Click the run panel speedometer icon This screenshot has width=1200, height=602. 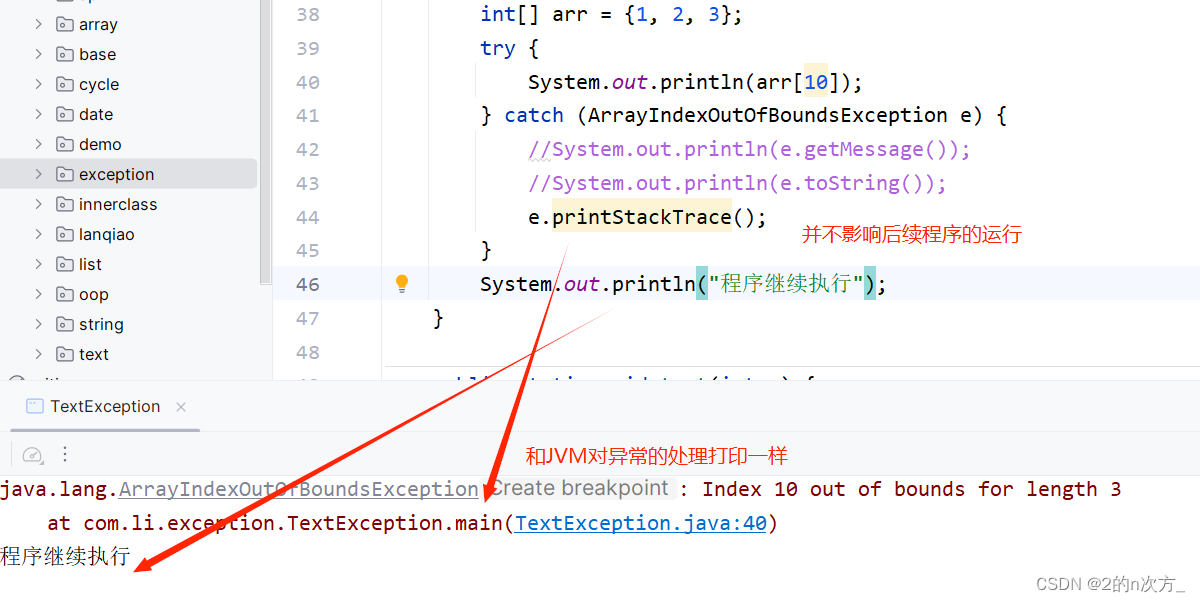pos(32,454)
